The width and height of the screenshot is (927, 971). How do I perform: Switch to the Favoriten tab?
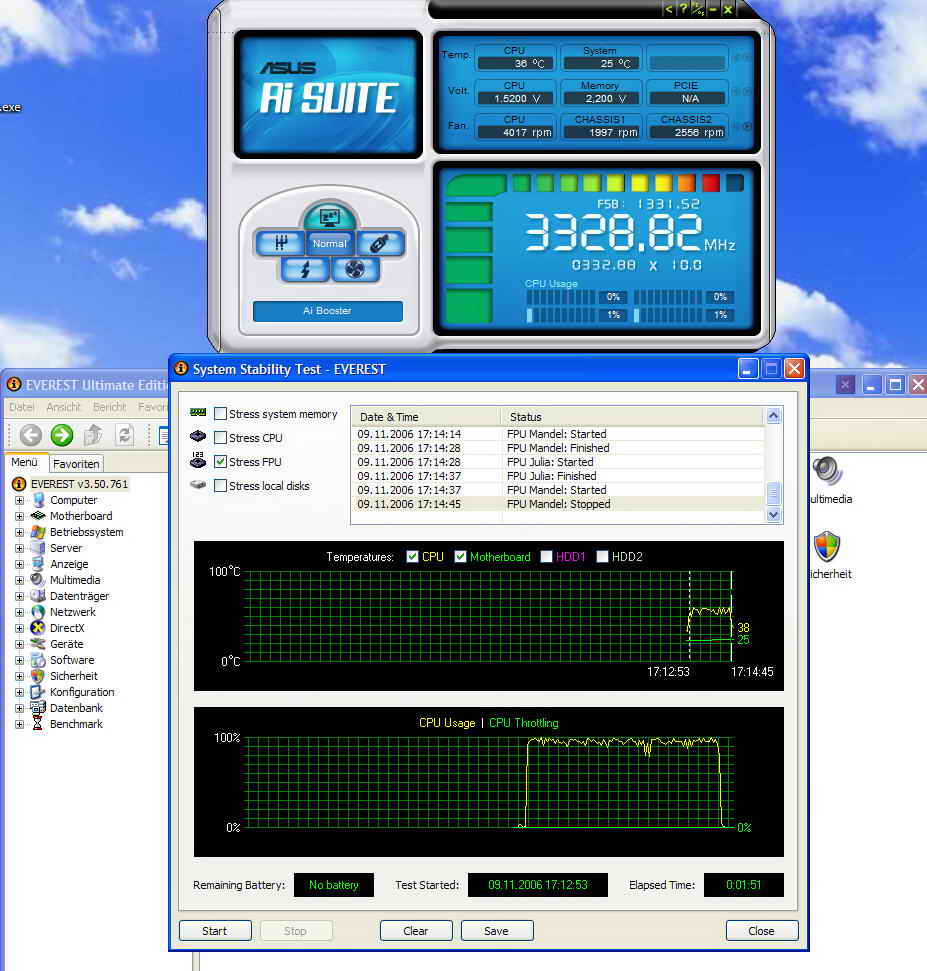pos(76,464)
